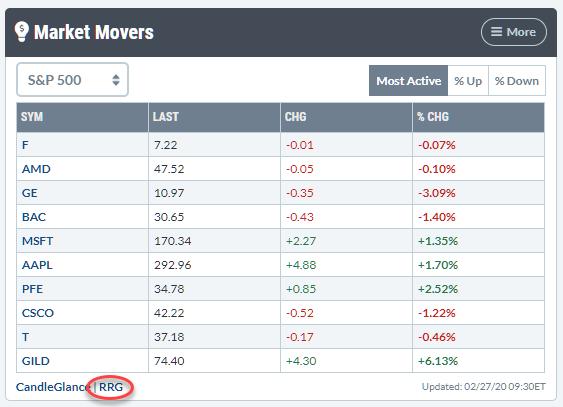Switch to the % Down tab
Viewport: 563px width, 407px height.
pos(517,81)
